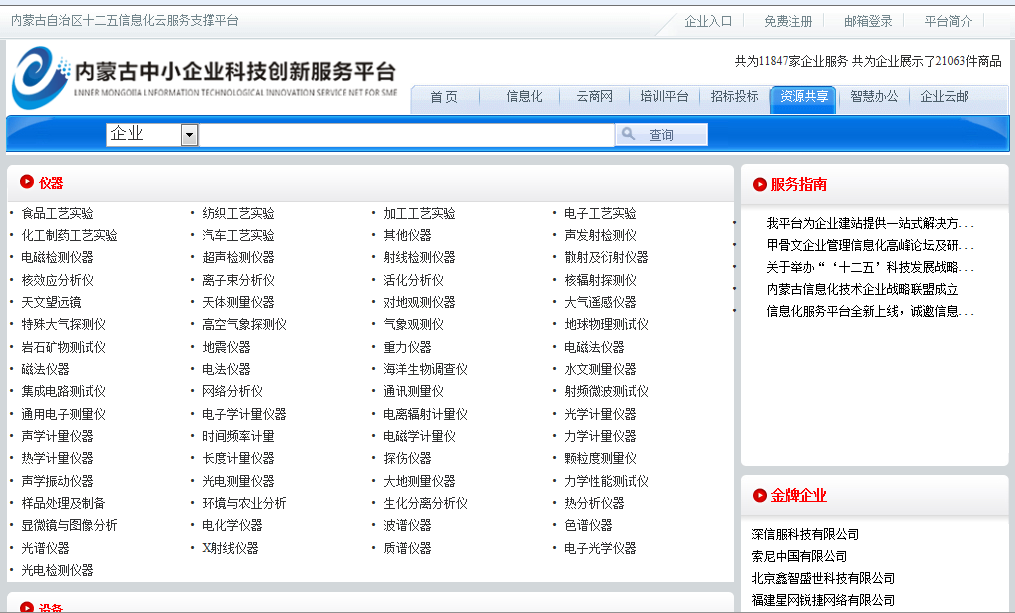Click the magnifier icon on search button

pyautogui.click(x=629, y=134)
